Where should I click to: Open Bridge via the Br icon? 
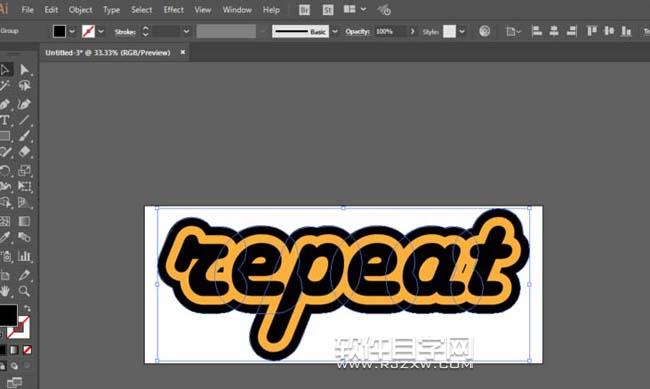(x=304, y=10)
